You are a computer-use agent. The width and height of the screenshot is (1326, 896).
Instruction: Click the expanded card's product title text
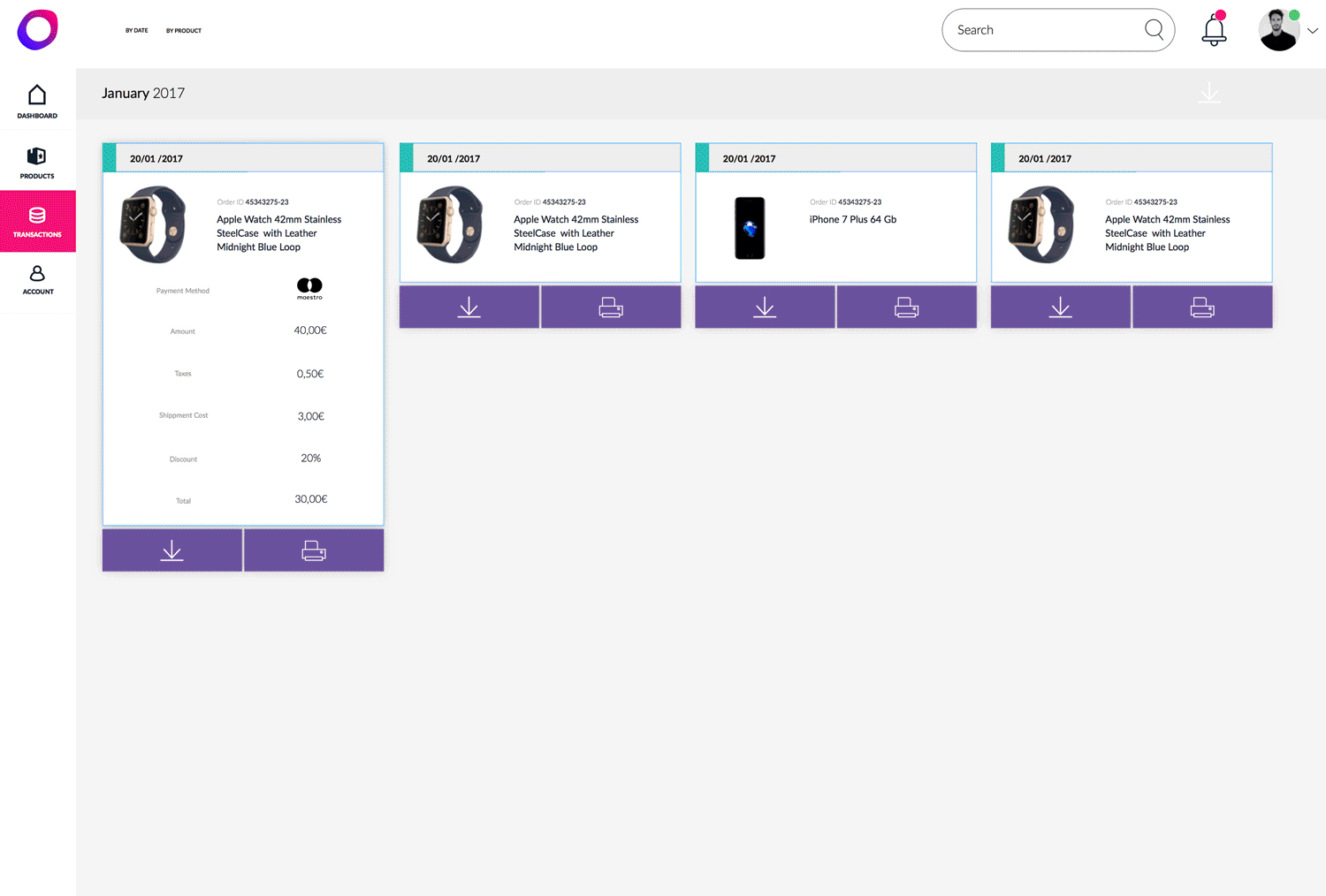(x=279, y=233)
